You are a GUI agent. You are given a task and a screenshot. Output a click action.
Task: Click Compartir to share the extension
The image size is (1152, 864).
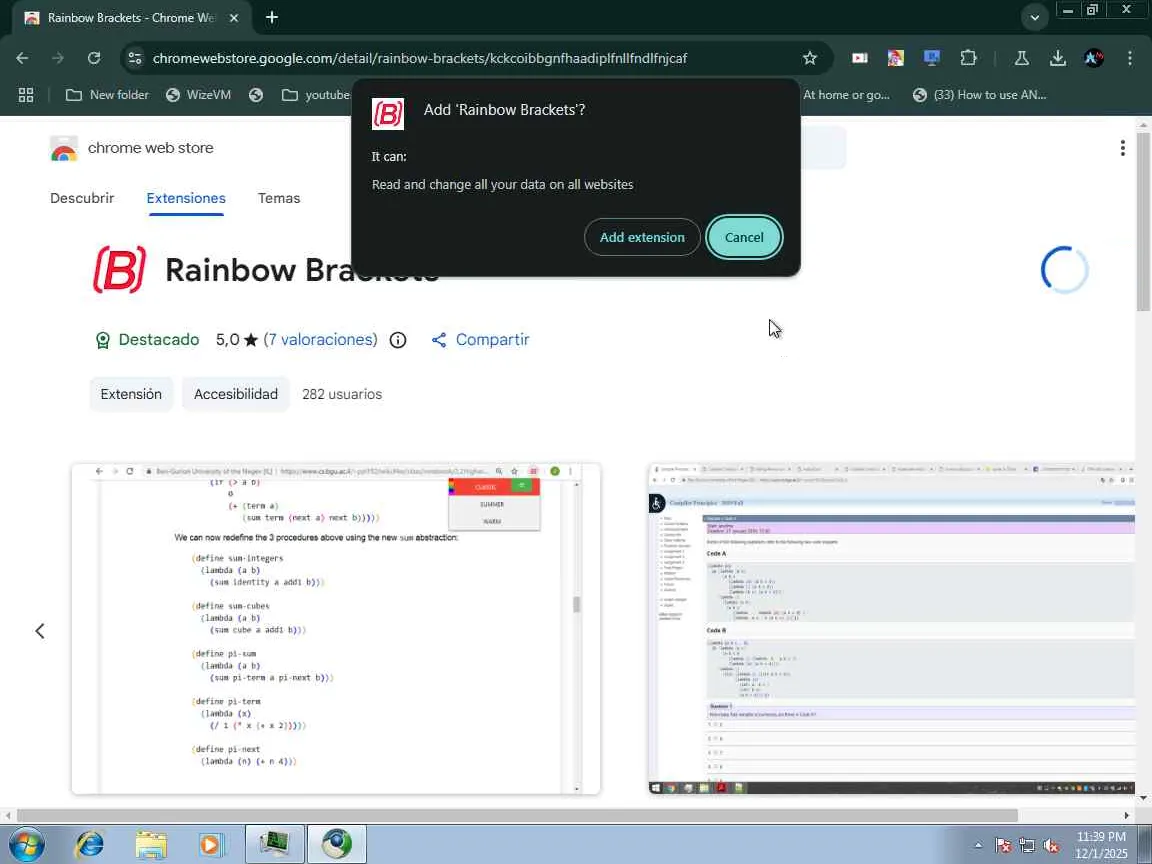[x=480, y=339]
